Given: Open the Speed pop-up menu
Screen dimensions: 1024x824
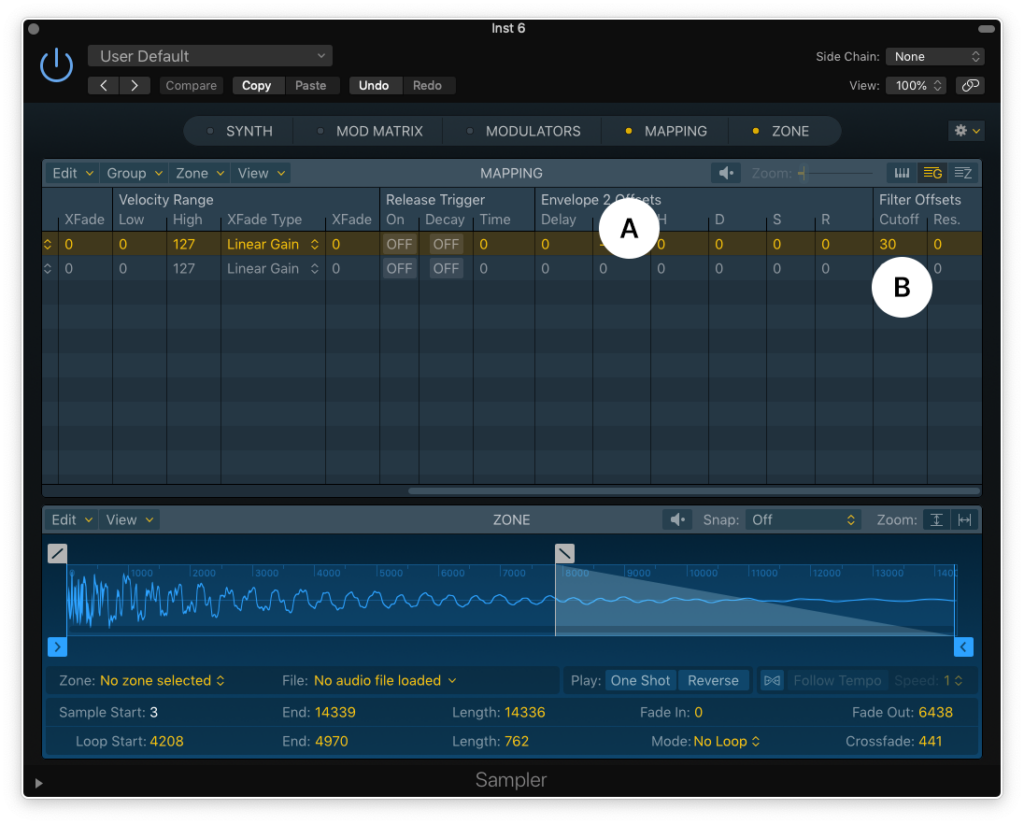Looking at the screenshot, I should pos(953,680).
